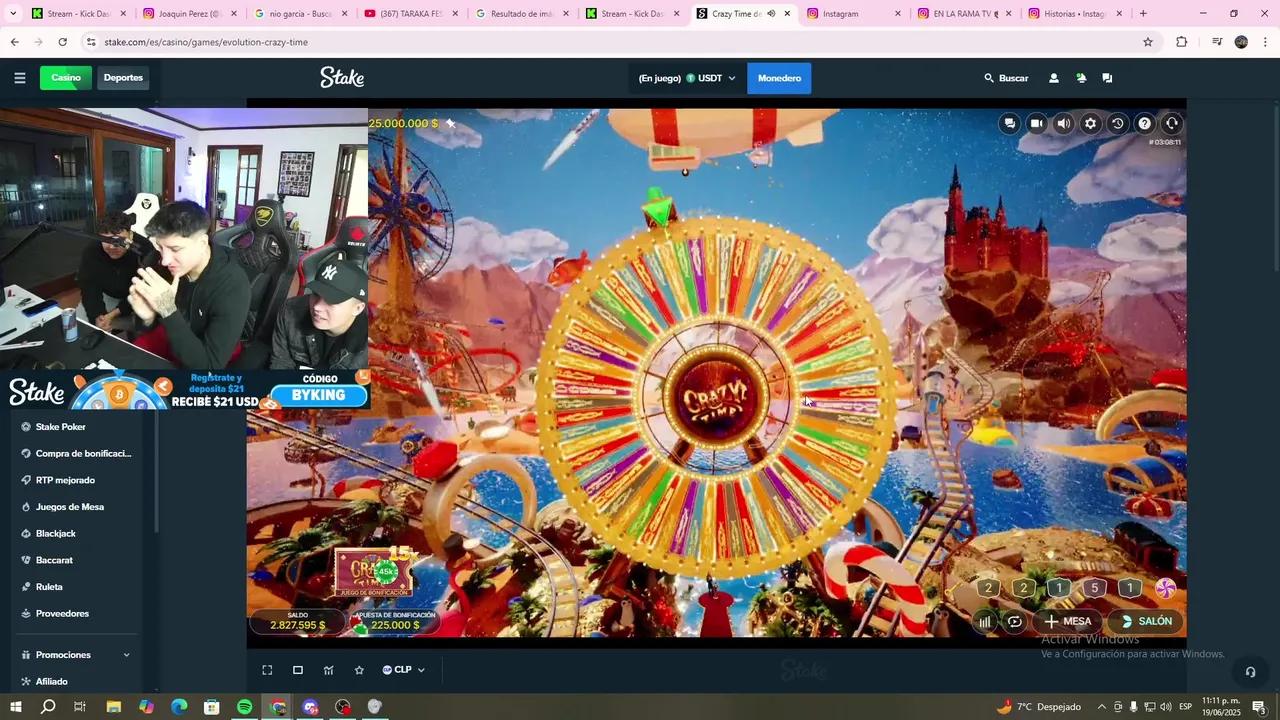The image size is (1280, 720).
Task: Expand the Promociones section
Action: [78, 655]
